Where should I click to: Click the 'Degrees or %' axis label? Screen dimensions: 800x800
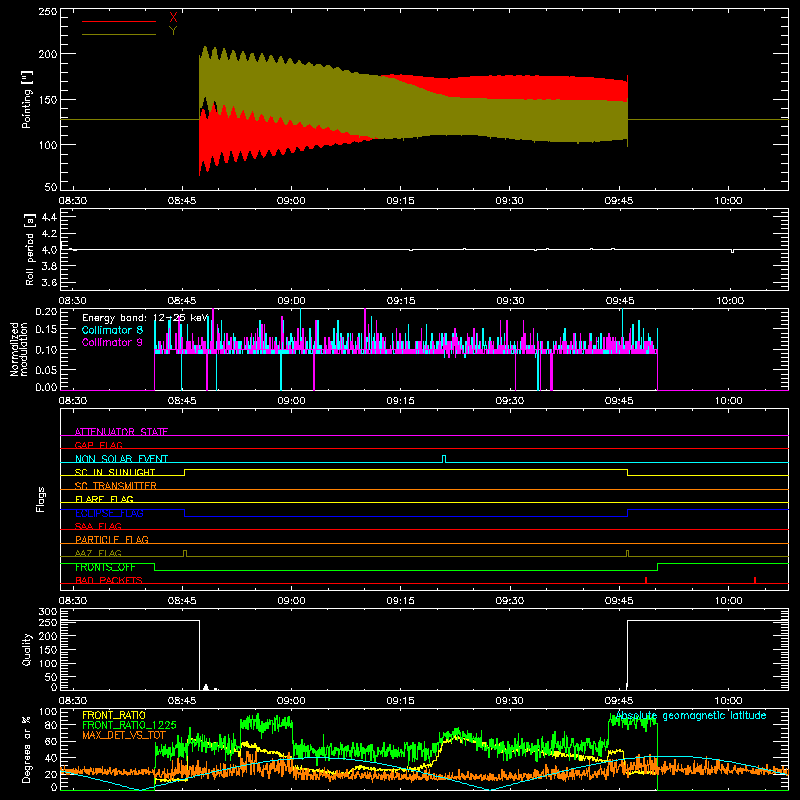pos(27,749)
